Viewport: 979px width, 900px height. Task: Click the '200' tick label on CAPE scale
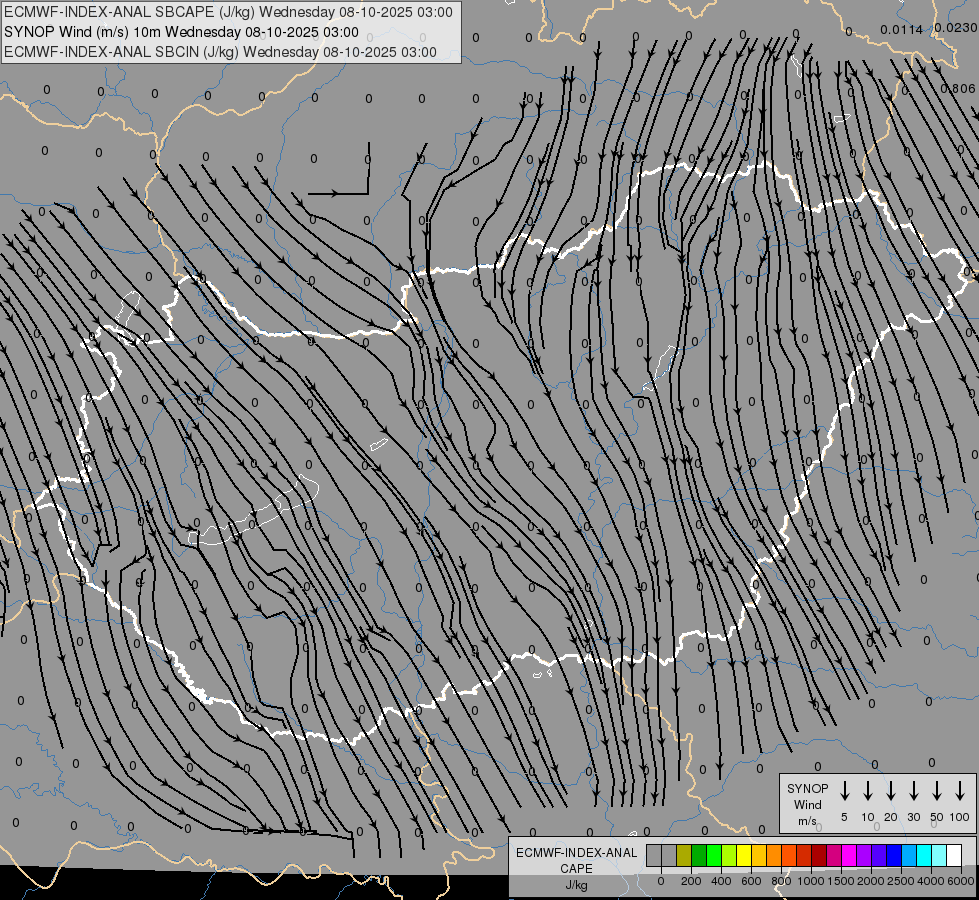[691, 881]
